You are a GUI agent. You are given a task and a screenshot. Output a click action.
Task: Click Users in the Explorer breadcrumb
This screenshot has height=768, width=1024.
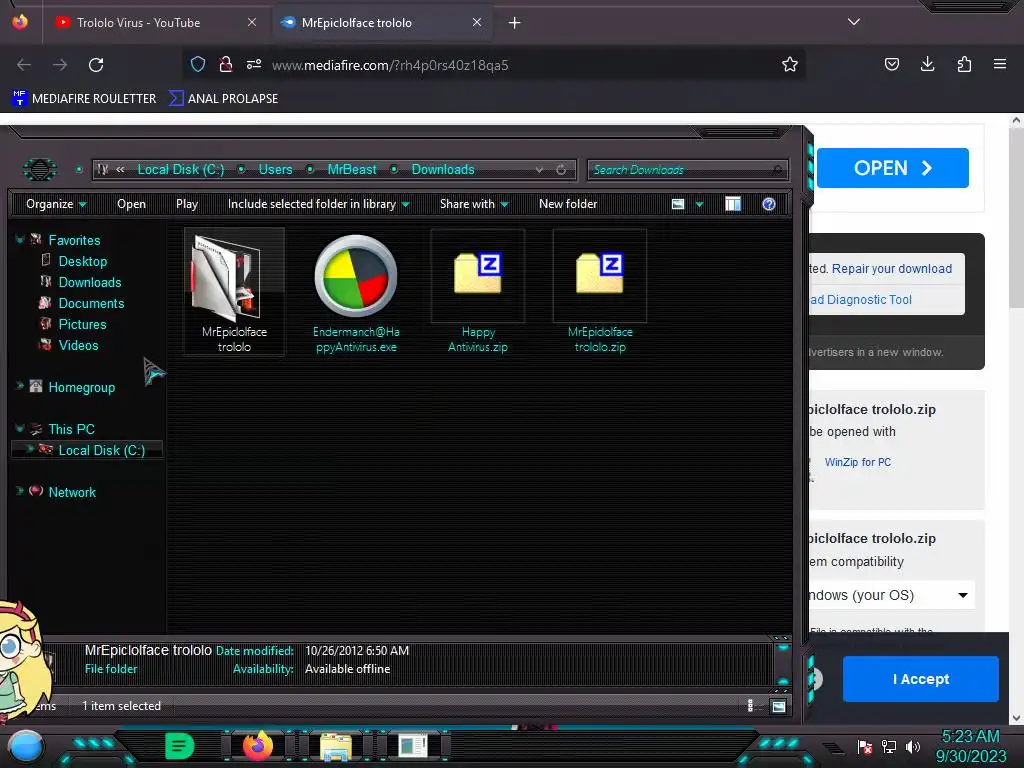point(276,170)
